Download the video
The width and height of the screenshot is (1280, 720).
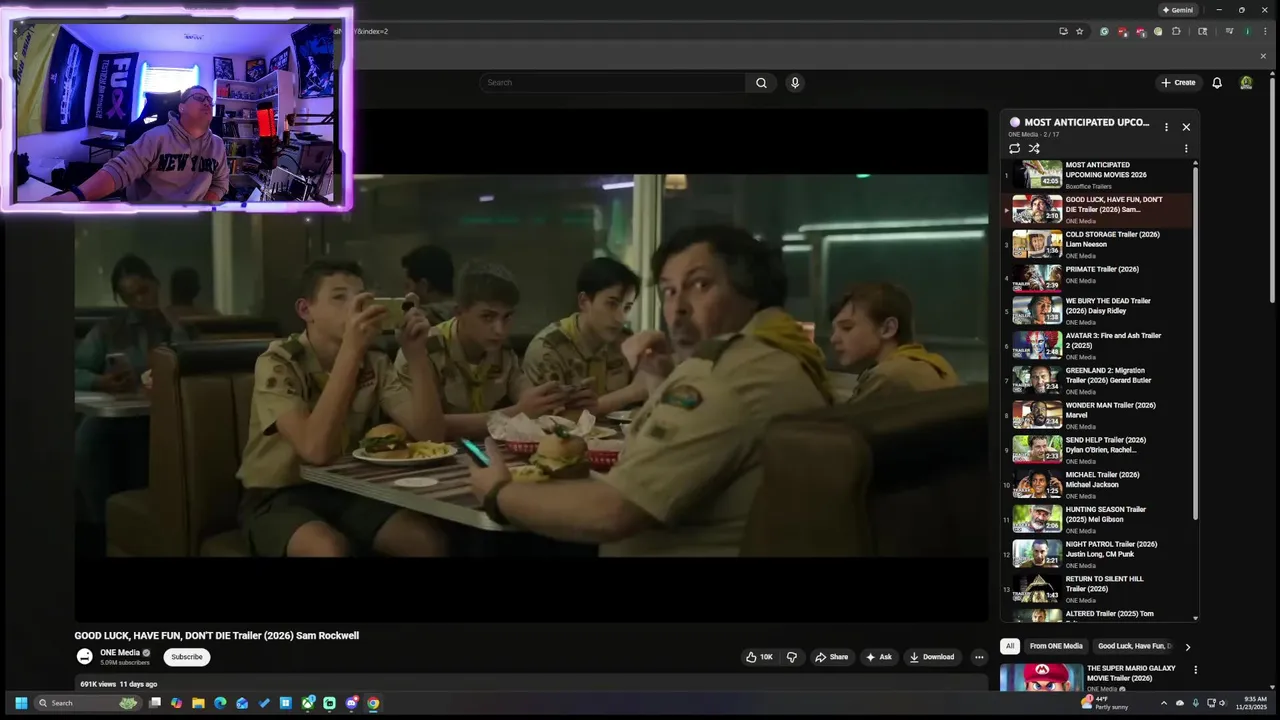point(932,657)
